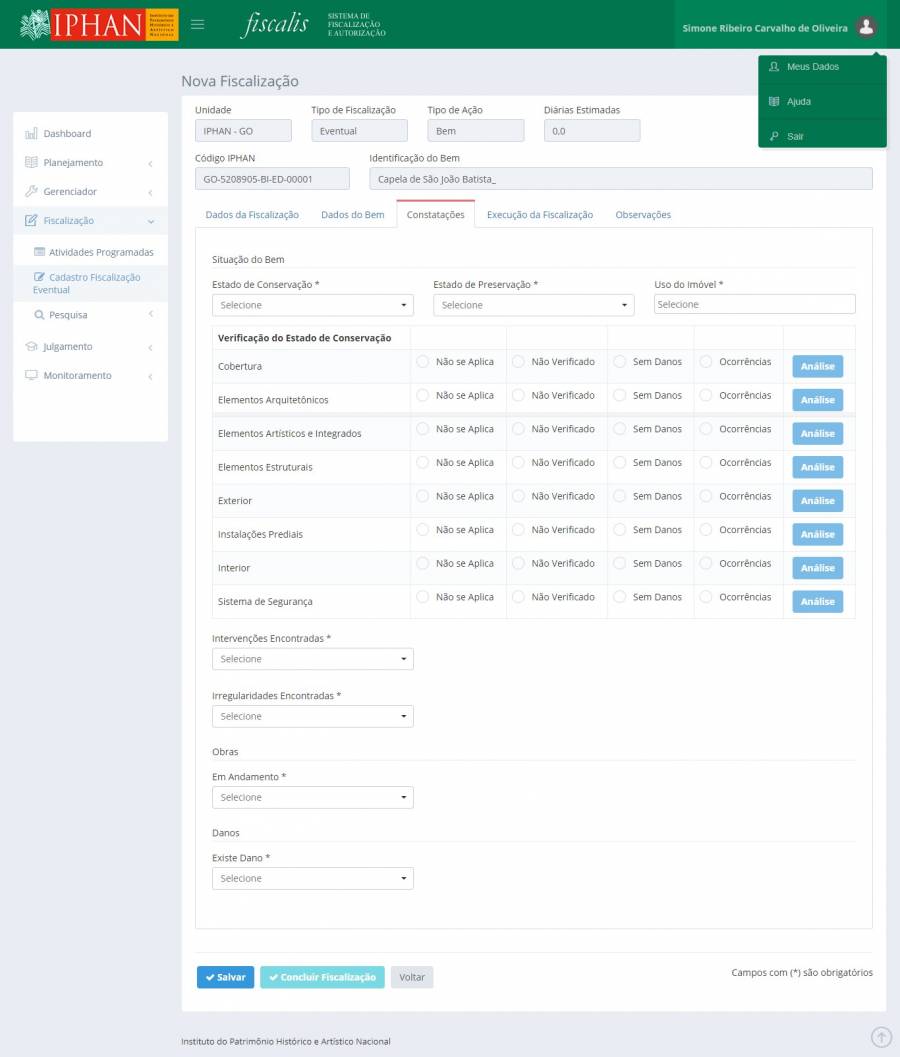Click the Dashboard chart icon in sidebar
Viewport: 900px width, 1057px height.
pyautogui.click(x=31, y=134)
